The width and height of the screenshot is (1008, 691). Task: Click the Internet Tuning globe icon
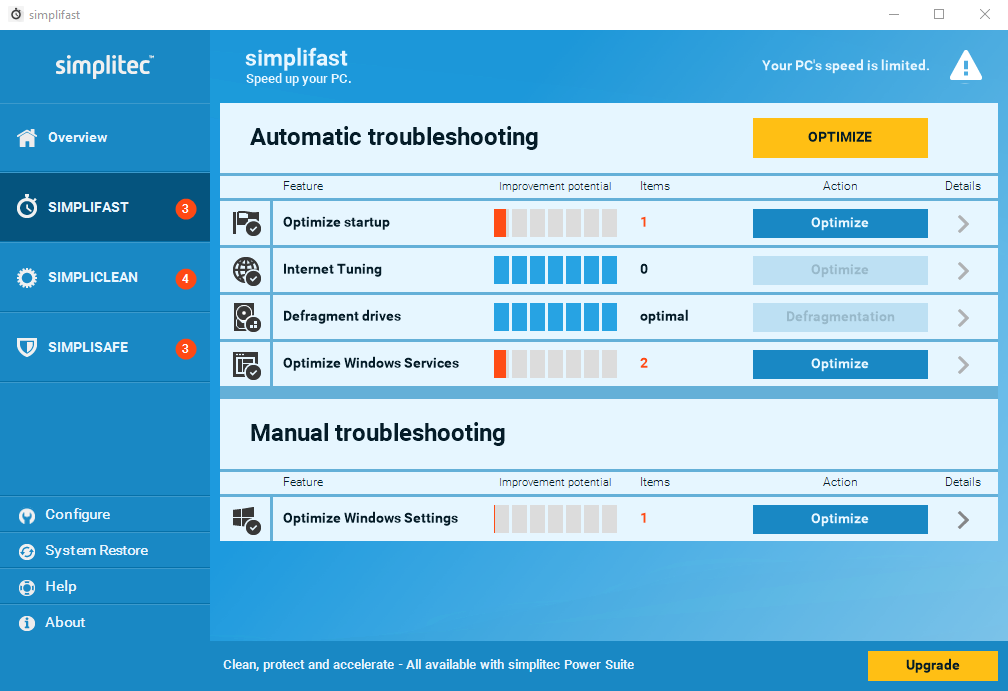[246, 270]
